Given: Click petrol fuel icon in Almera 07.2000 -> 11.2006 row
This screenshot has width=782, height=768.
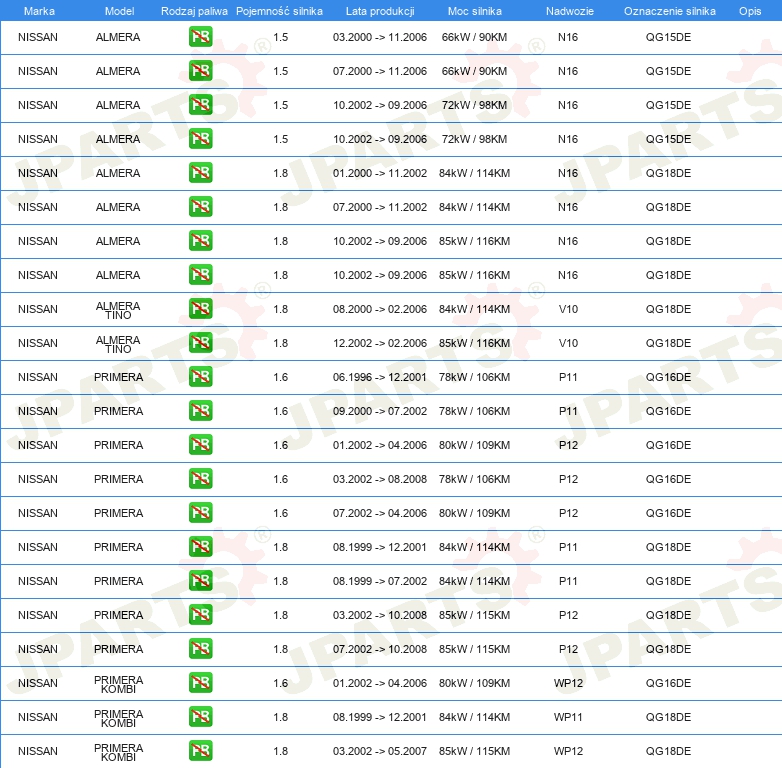Looking at the screenshot, I should tap(200, 71).
